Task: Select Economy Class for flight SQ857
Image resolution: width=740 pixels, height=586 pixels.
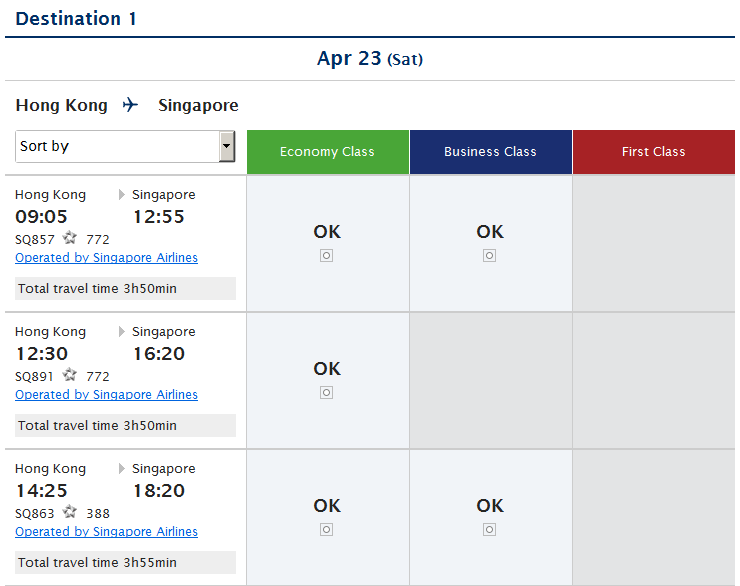Action: [x=326, y=255]
